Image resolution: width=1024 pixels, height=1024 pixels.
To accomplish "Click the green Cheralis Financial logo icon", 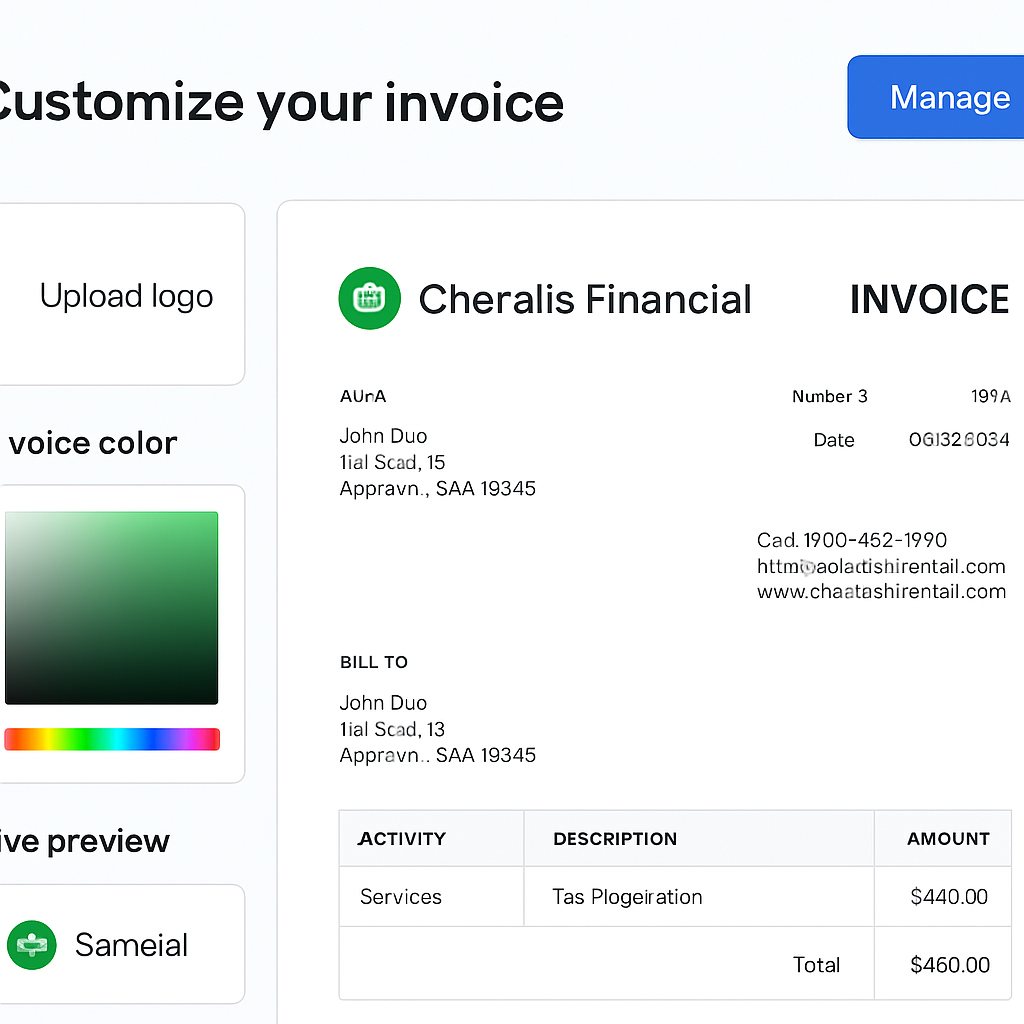I will (369, 298).
